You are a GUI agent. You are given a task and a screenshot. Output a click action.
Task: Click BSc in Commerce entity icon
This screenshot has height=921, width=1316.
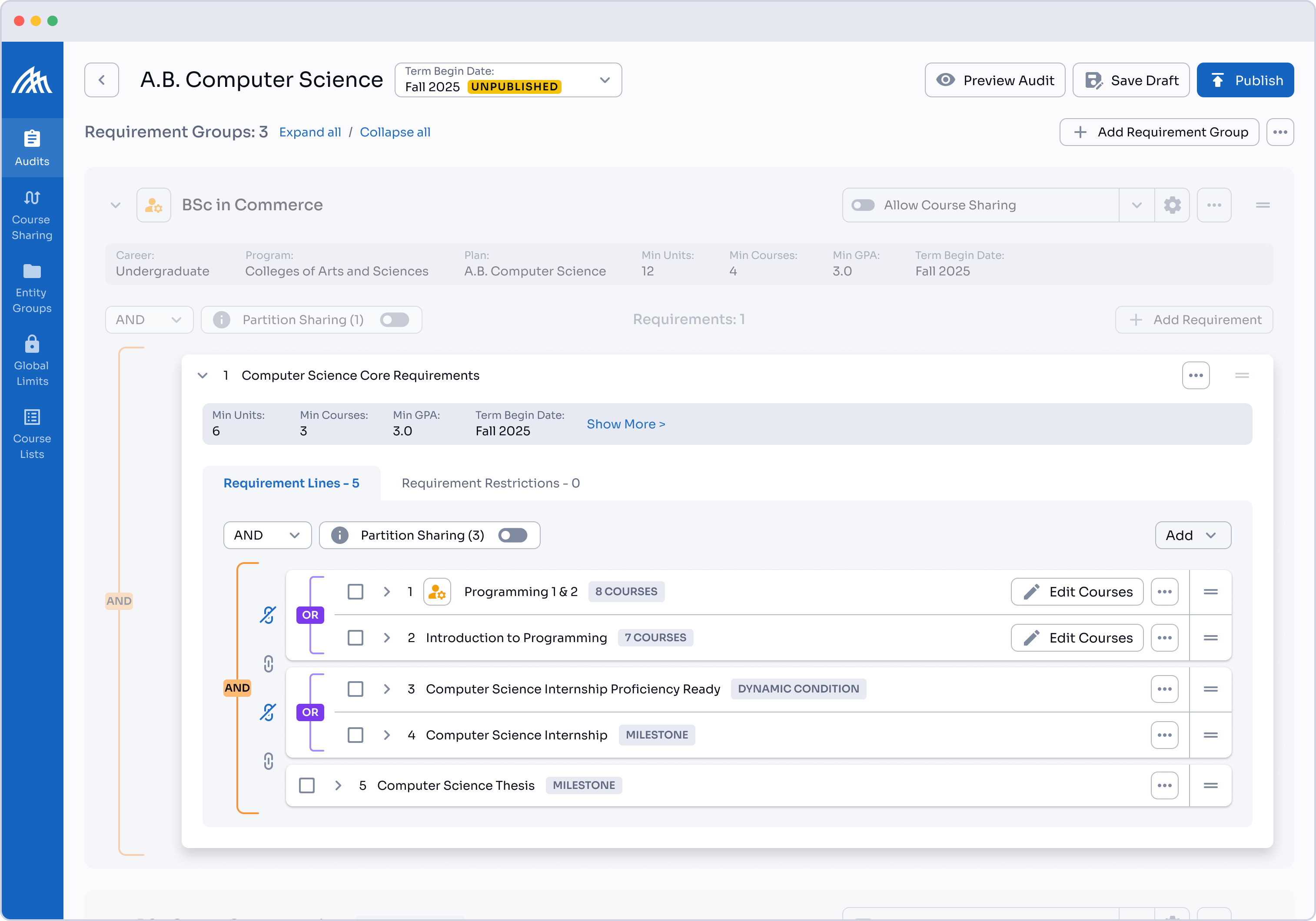(153, 205)
